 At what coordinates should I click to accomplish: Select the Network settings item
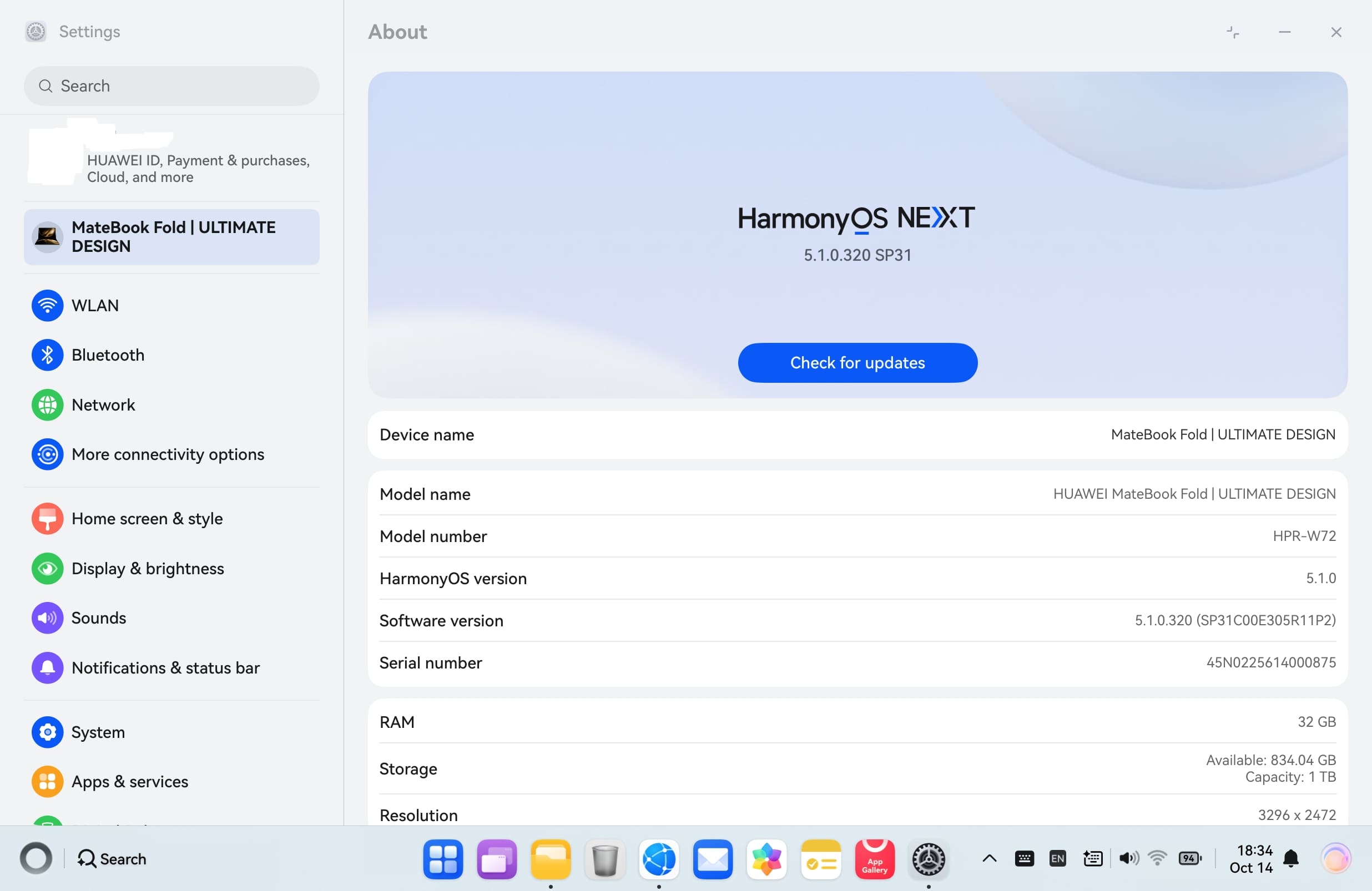click(x=103, y=404)
